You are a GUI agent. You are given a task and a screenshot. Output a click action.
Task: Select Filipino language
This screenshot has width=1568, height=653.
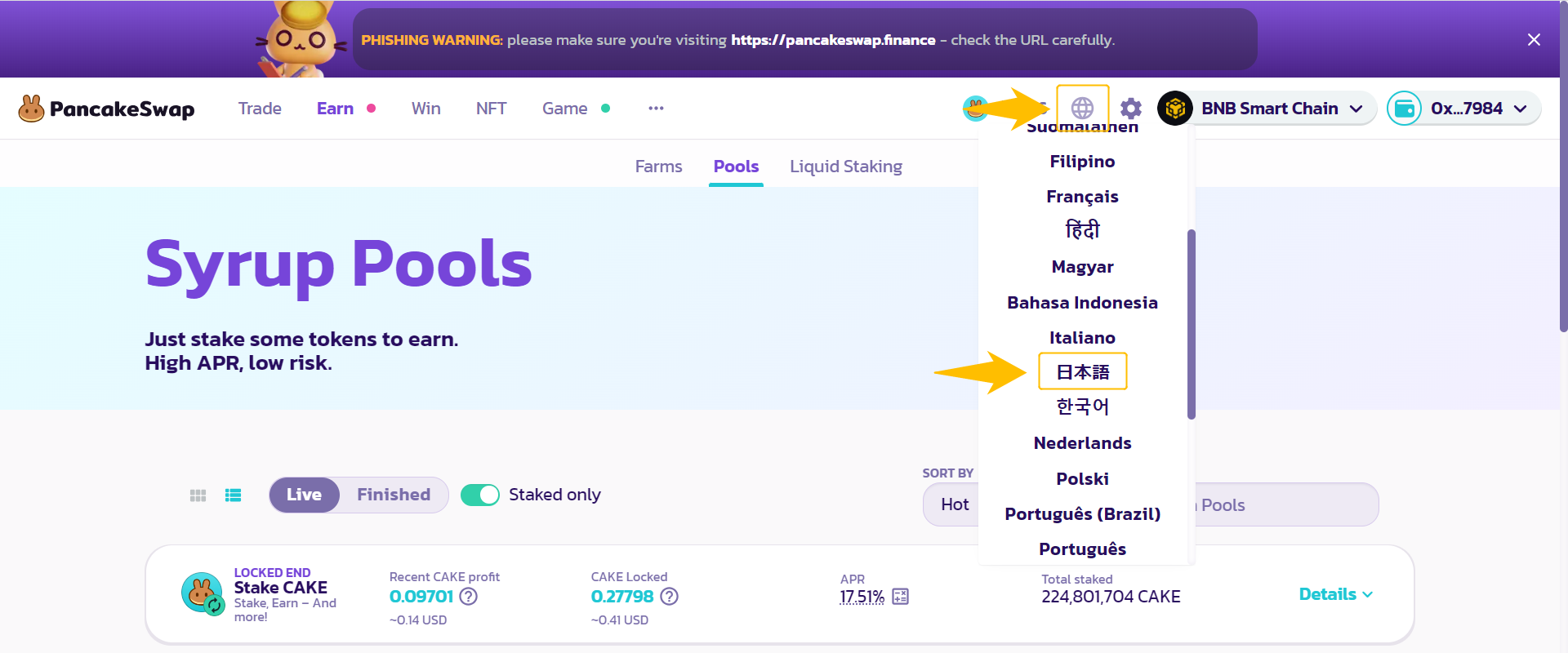[x=1082, y=162]
